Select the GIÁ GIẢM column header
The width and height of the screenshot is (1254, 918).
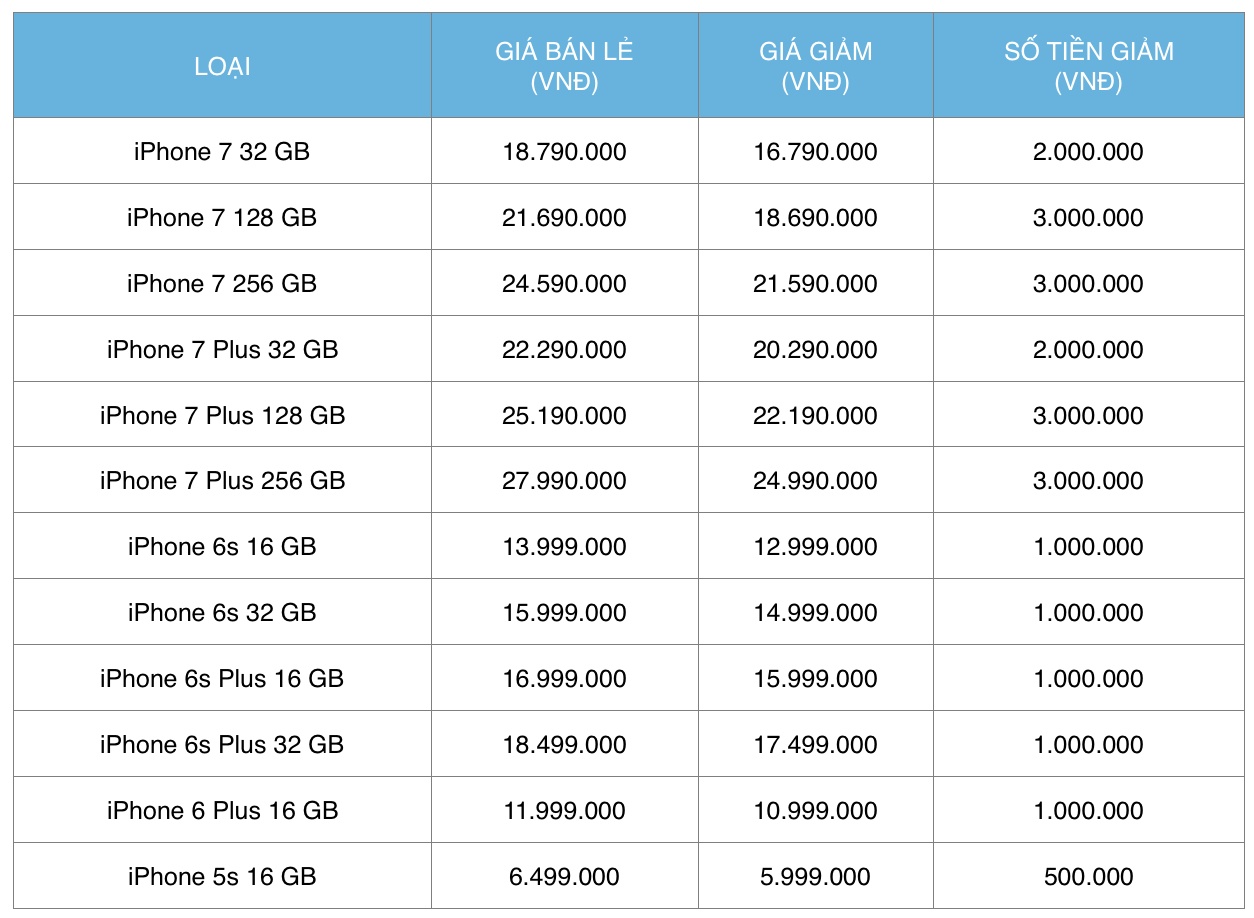815,67
